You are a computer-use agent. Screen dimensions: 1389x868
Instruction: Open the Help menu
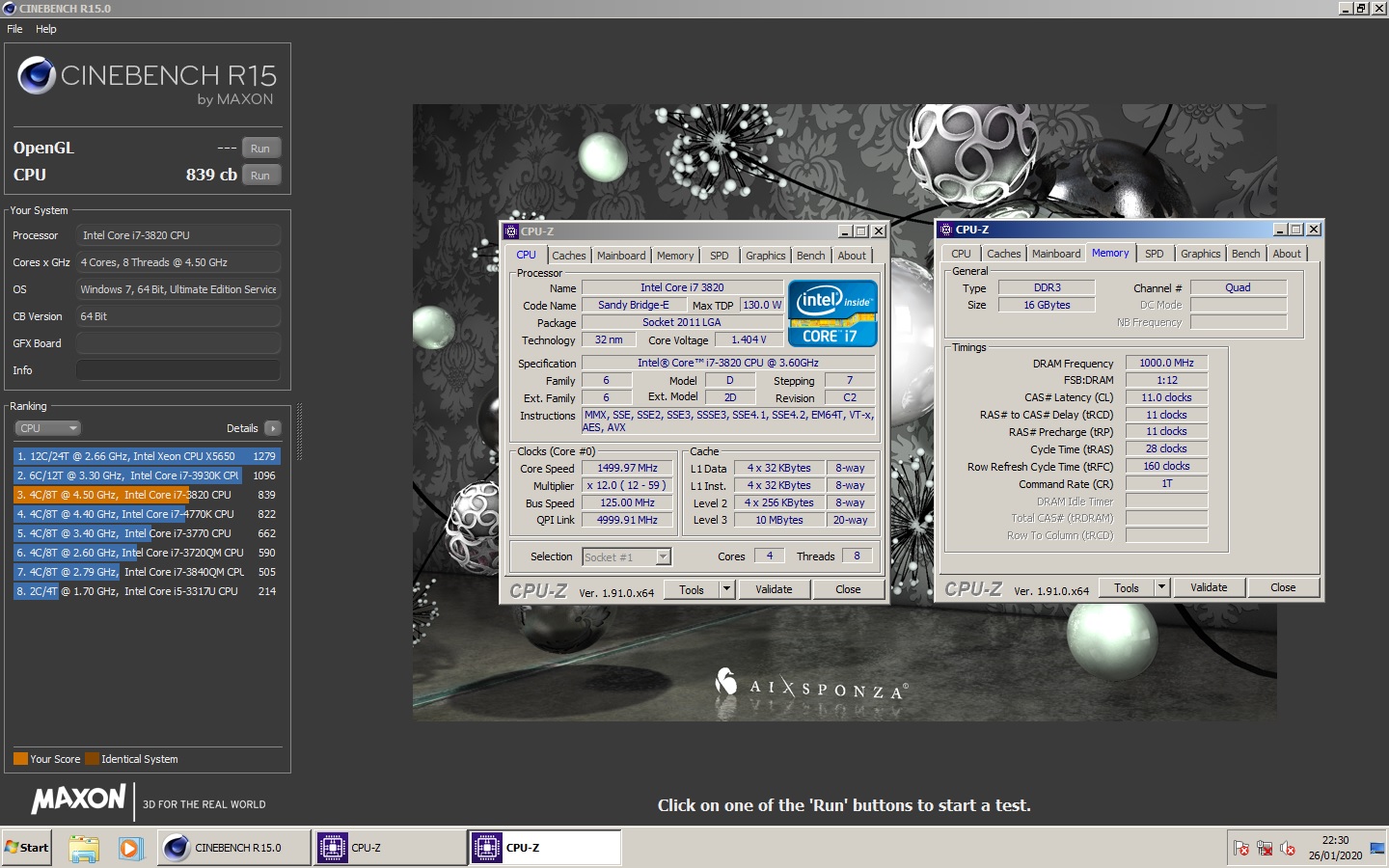click(x=46, y=29)
